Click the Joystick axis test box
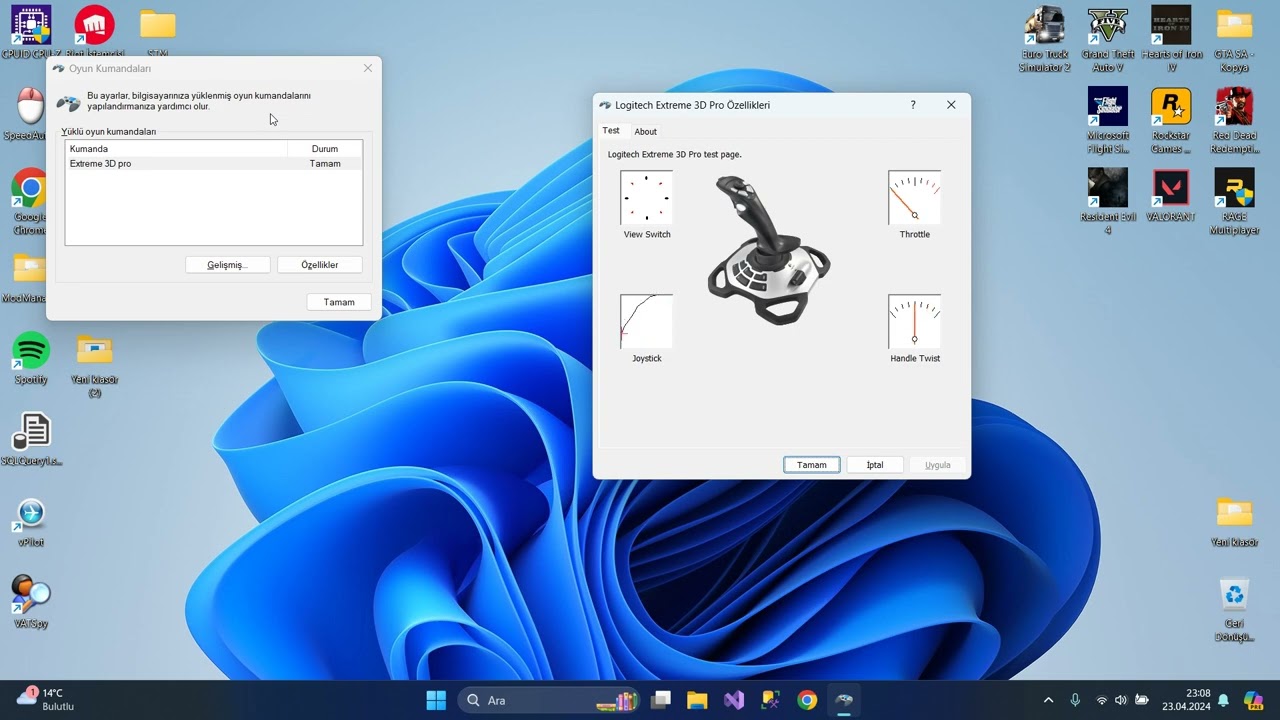The width and height of the screenshot is (1280, 720). point(646,321)
